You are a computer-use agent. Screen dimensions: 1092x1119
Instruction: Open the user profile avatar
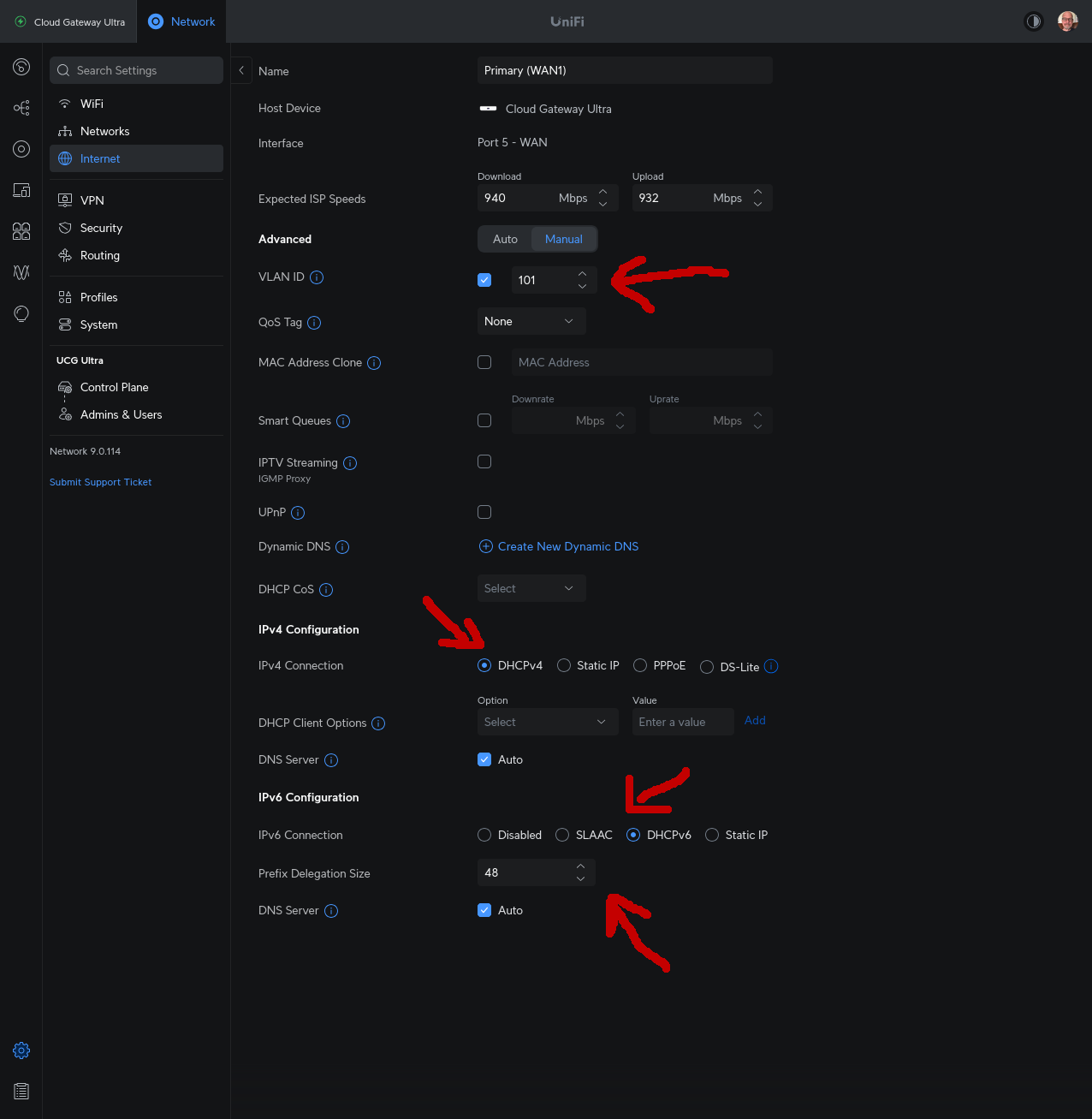(x=1067, y=21)
